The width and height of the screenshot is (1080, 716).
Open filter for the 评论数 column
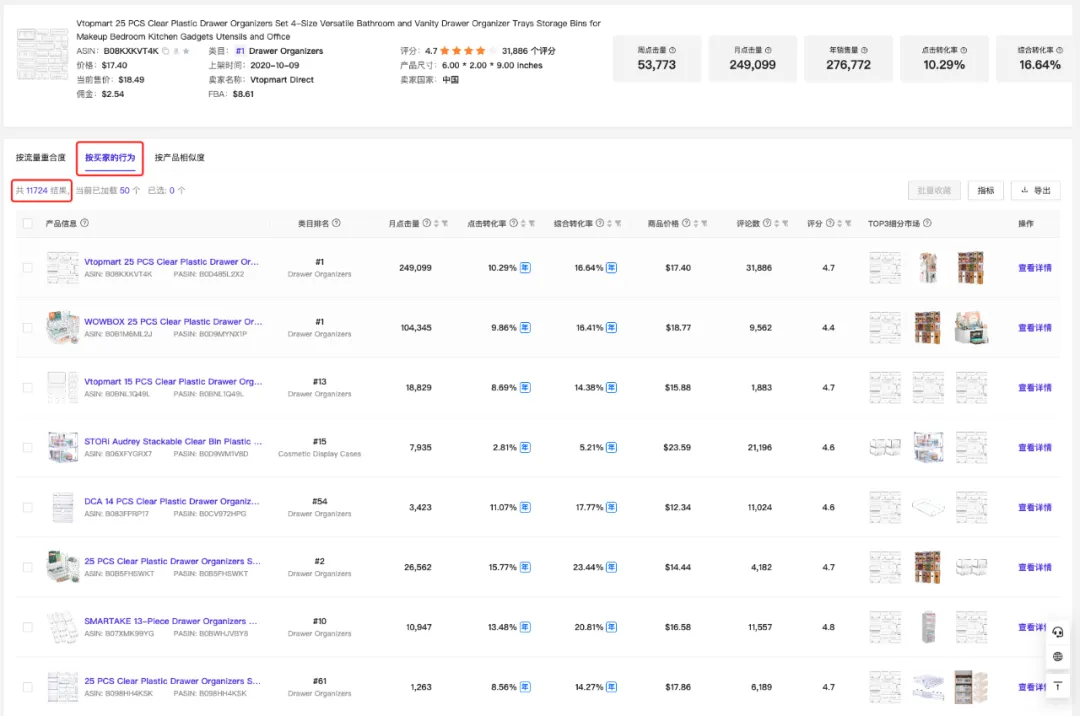785,223
